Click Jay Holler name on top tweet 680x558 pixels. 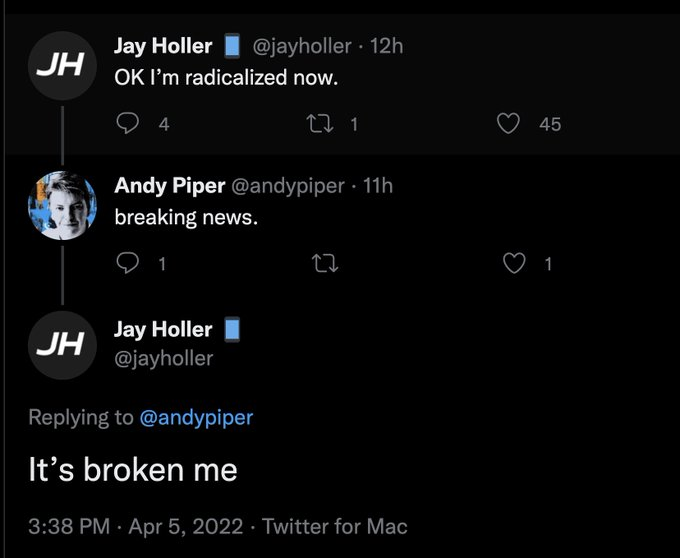[163, 46]
